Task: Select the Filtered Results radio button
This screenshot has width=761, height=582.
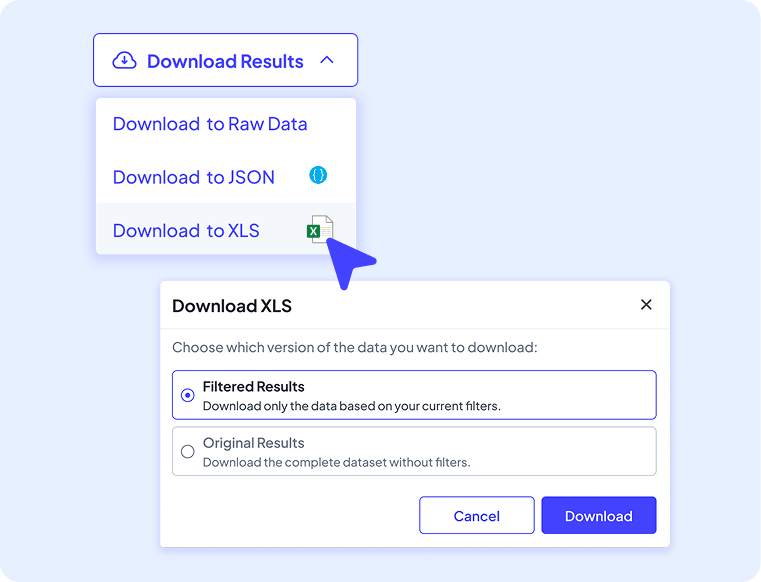Action: click(x=187, y=395)
